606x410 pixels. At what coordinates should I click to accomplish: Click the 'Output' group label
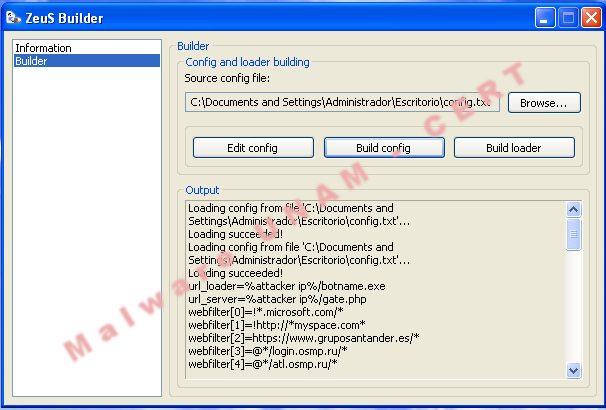click(202, 190)
